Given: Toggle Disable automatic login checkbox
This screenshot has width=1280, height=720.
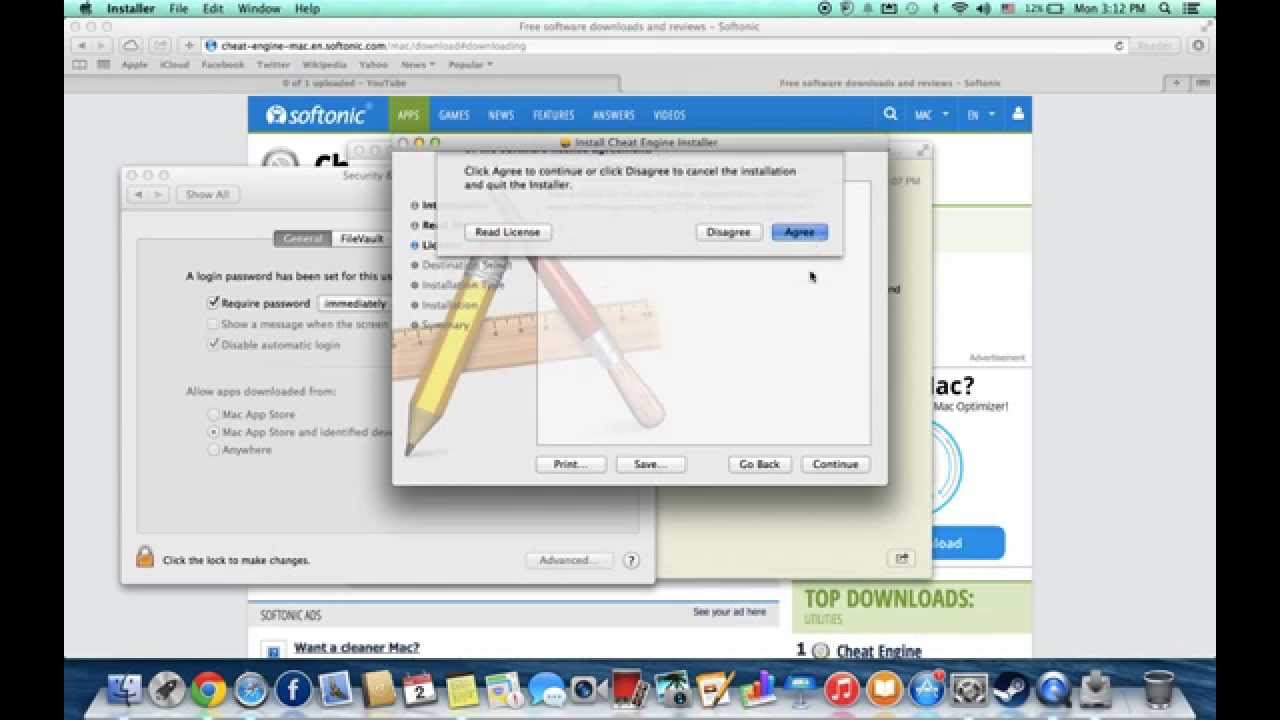Looking at the screenshot, I should click(x=213, y=344).
